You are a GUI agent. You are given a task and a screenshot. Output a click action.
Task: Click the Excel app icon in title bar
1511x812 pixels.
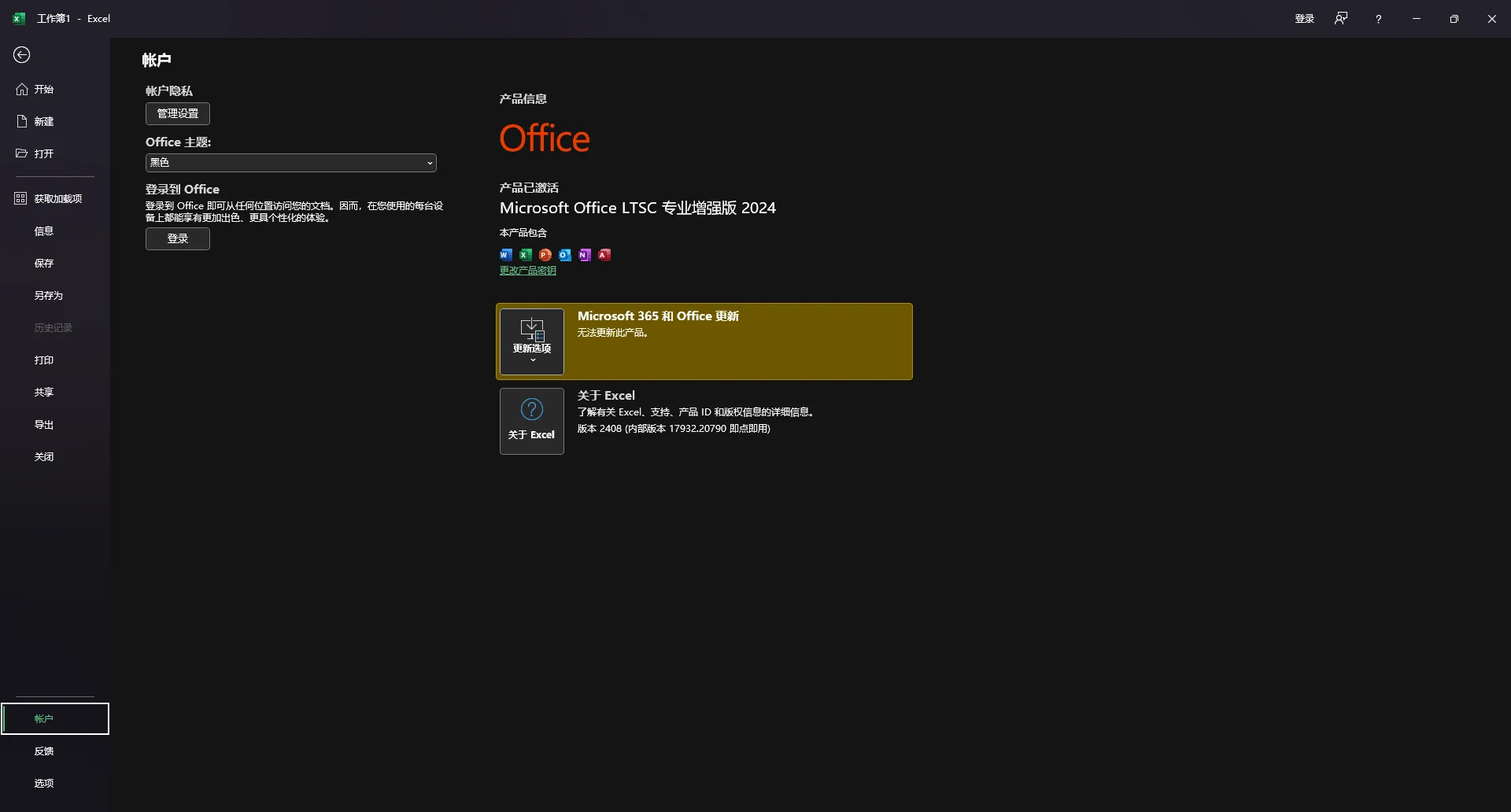[19, 18]
